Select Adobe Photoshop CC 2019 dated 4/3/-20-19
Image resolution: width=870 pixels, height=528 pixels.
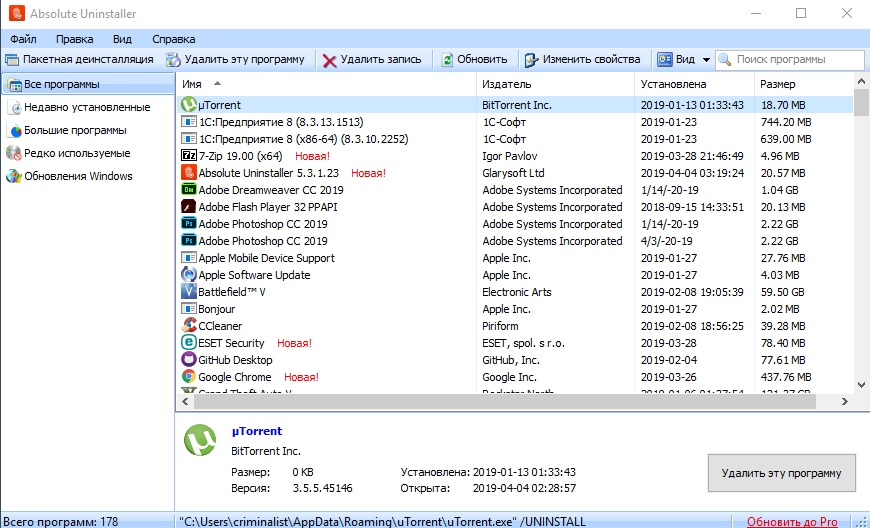[x=515, y=241]
